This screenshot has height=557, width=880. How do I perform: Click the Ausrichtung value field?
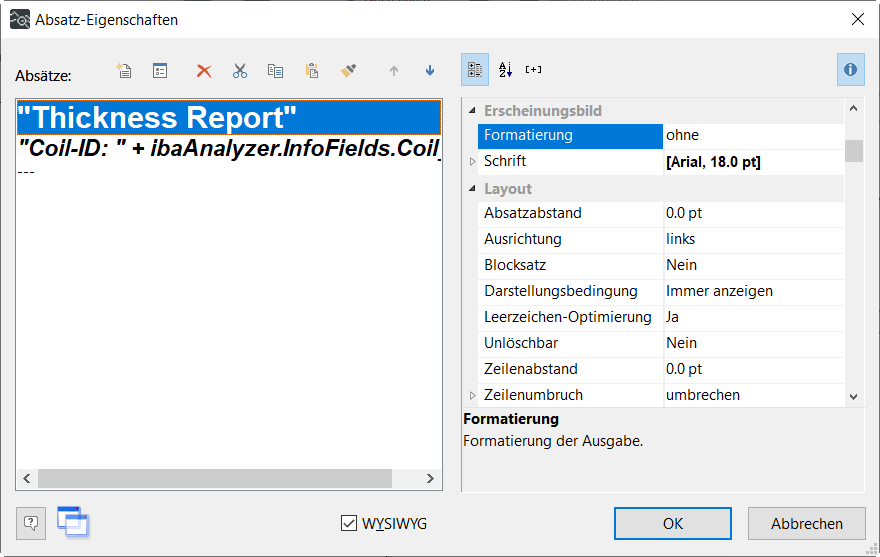tap(753, 239)
